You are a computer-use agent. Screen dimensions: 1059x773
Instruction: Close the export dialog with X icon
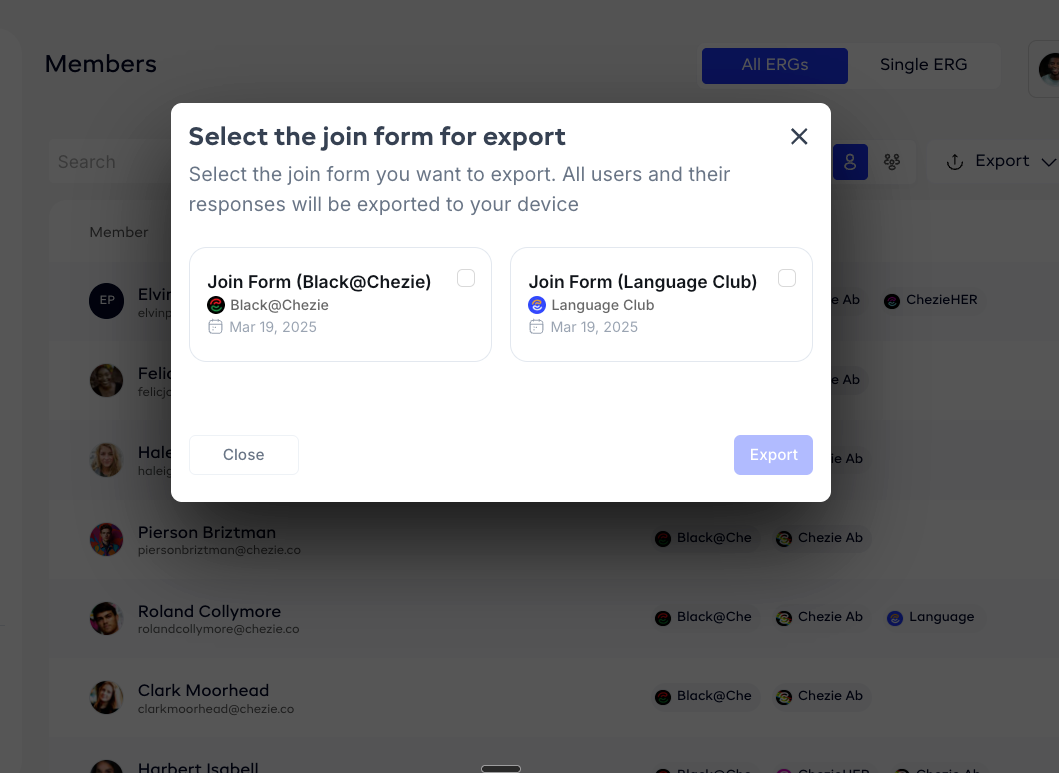(x=799, y=137)
